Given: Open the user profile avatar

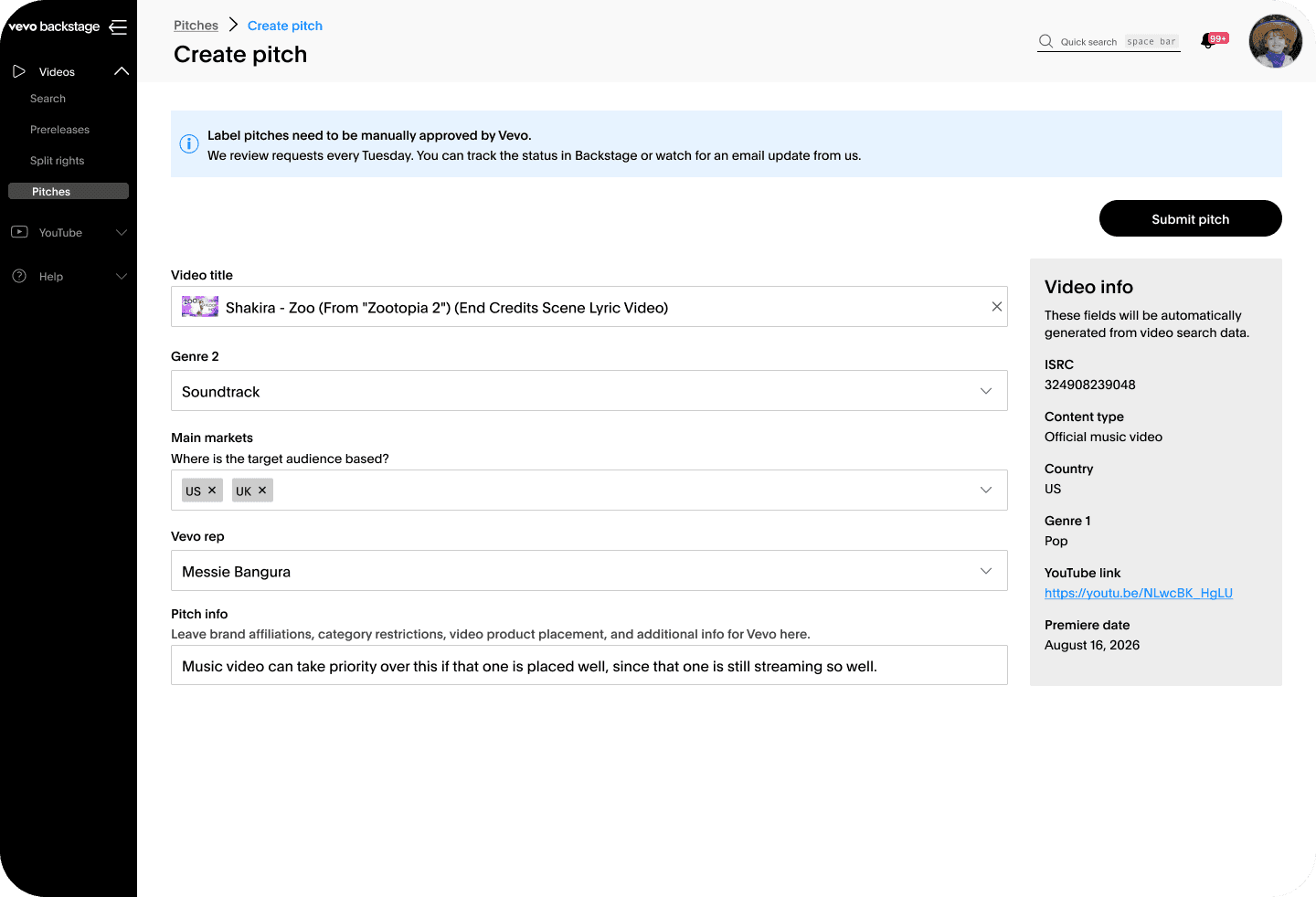Looking at the screenshot, I should pyautogui.click(x=1276, y=41).
